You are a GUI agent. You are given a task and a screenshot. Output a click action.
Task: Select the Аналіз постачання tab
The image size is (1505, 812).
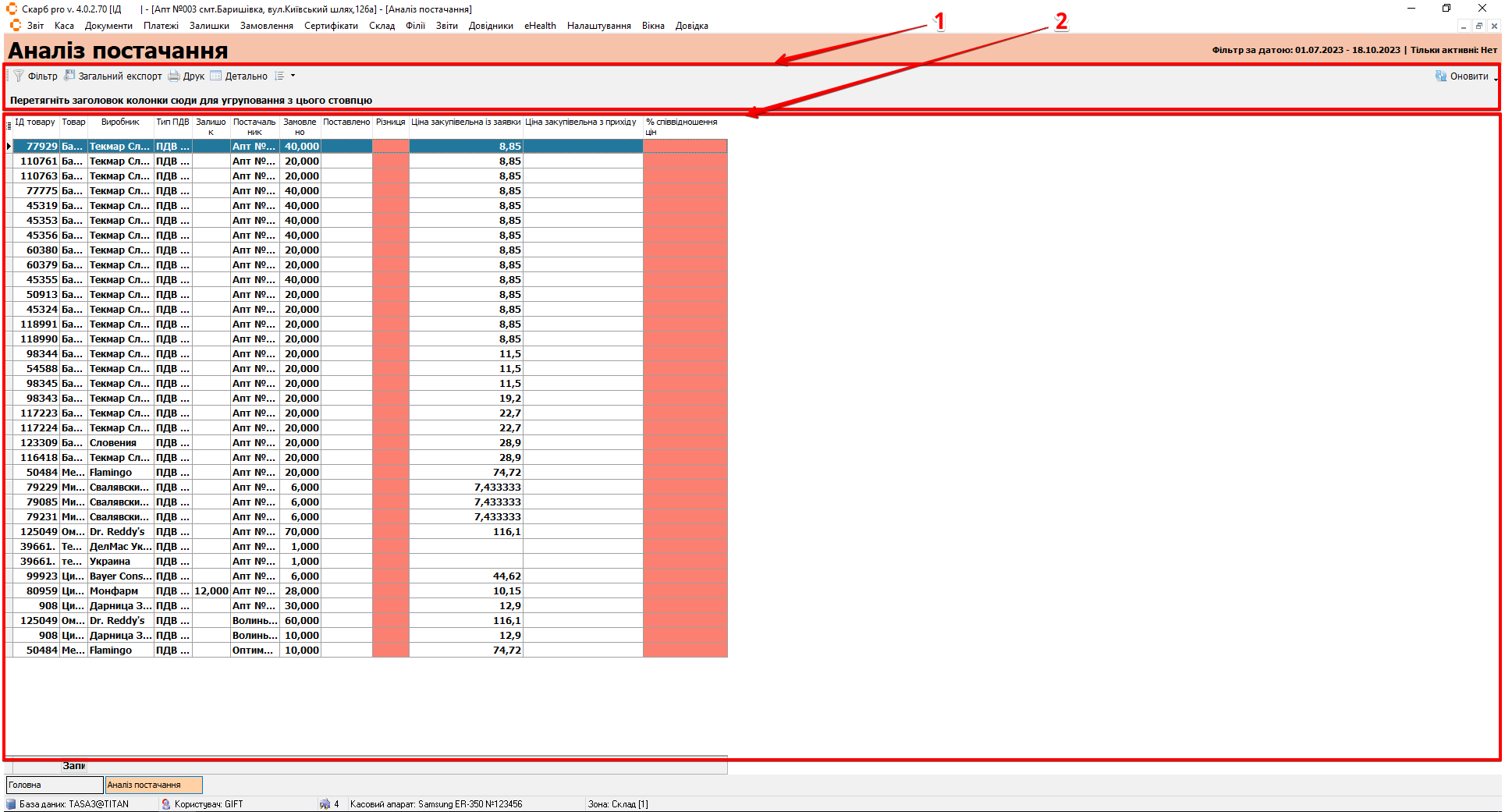(154, 785)
